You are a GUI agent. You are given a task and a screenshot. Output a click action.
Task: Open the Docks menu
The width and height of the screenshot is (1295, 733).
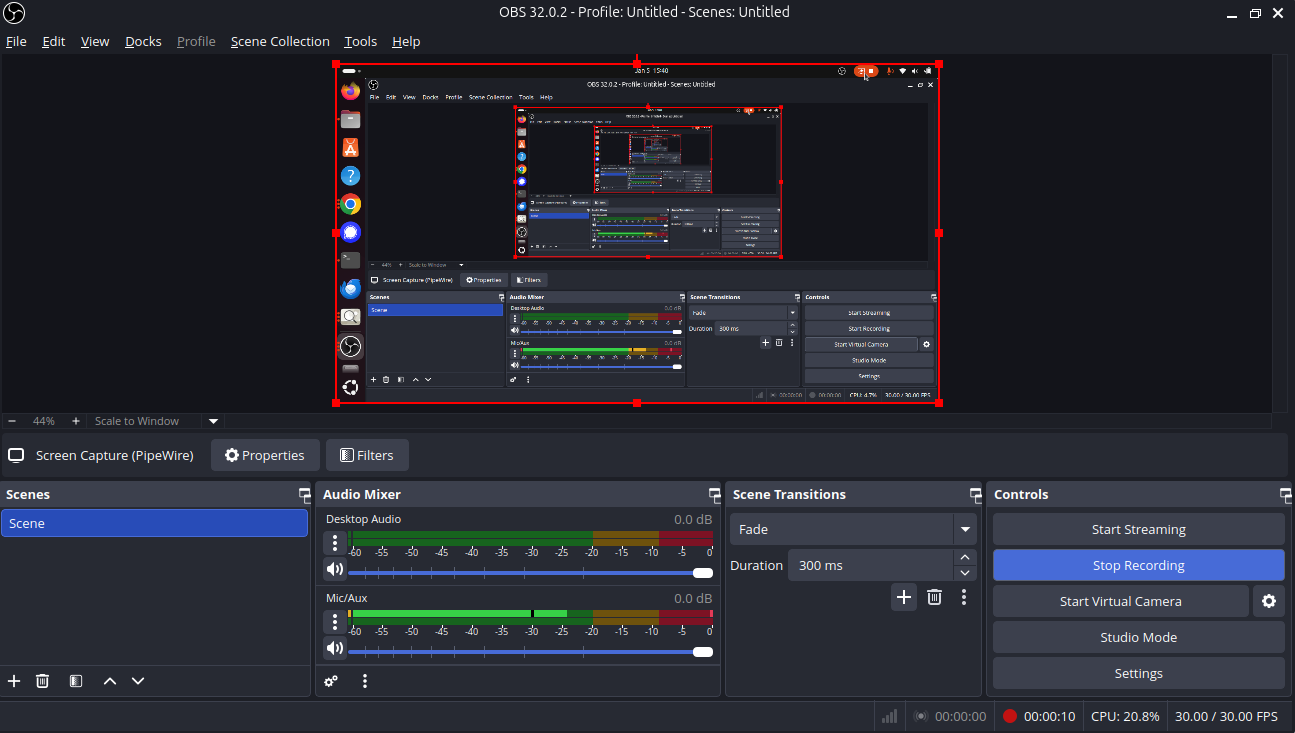click(143, 41)
